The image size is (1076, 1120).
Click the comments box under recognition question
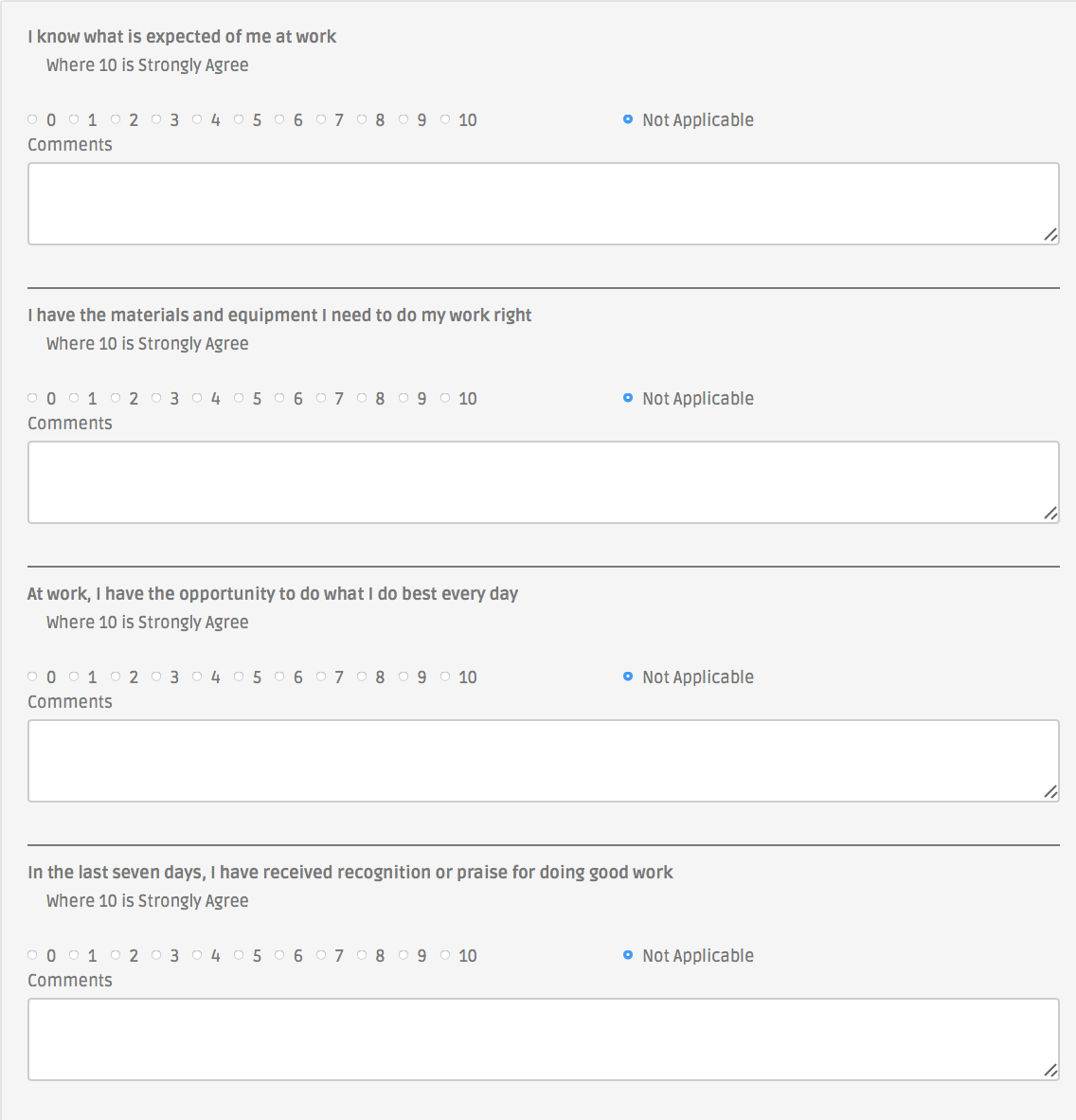coord(543,1039)
